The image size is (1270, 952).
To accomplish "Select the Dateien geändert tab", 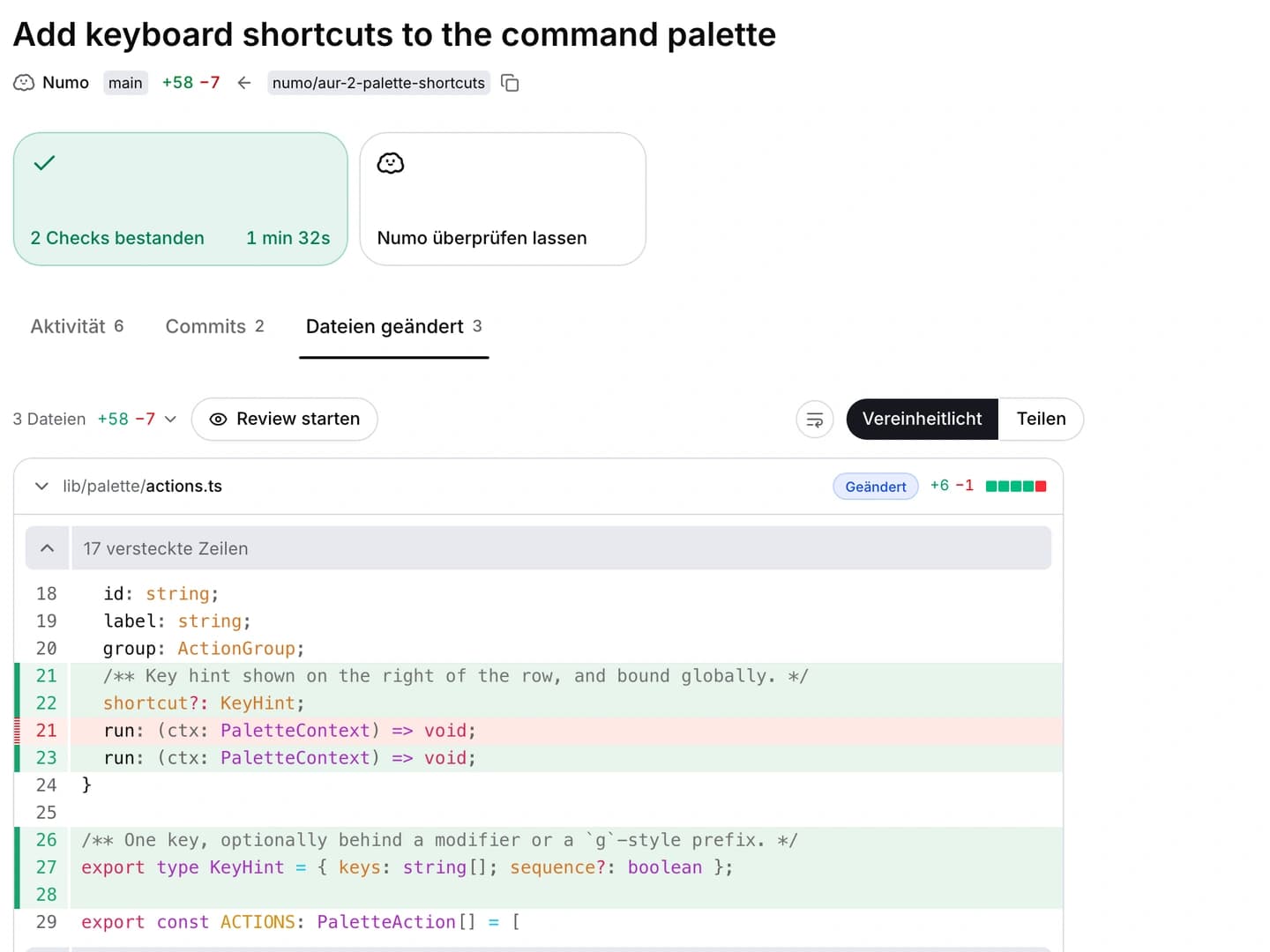I will click(x=394, y=327).
